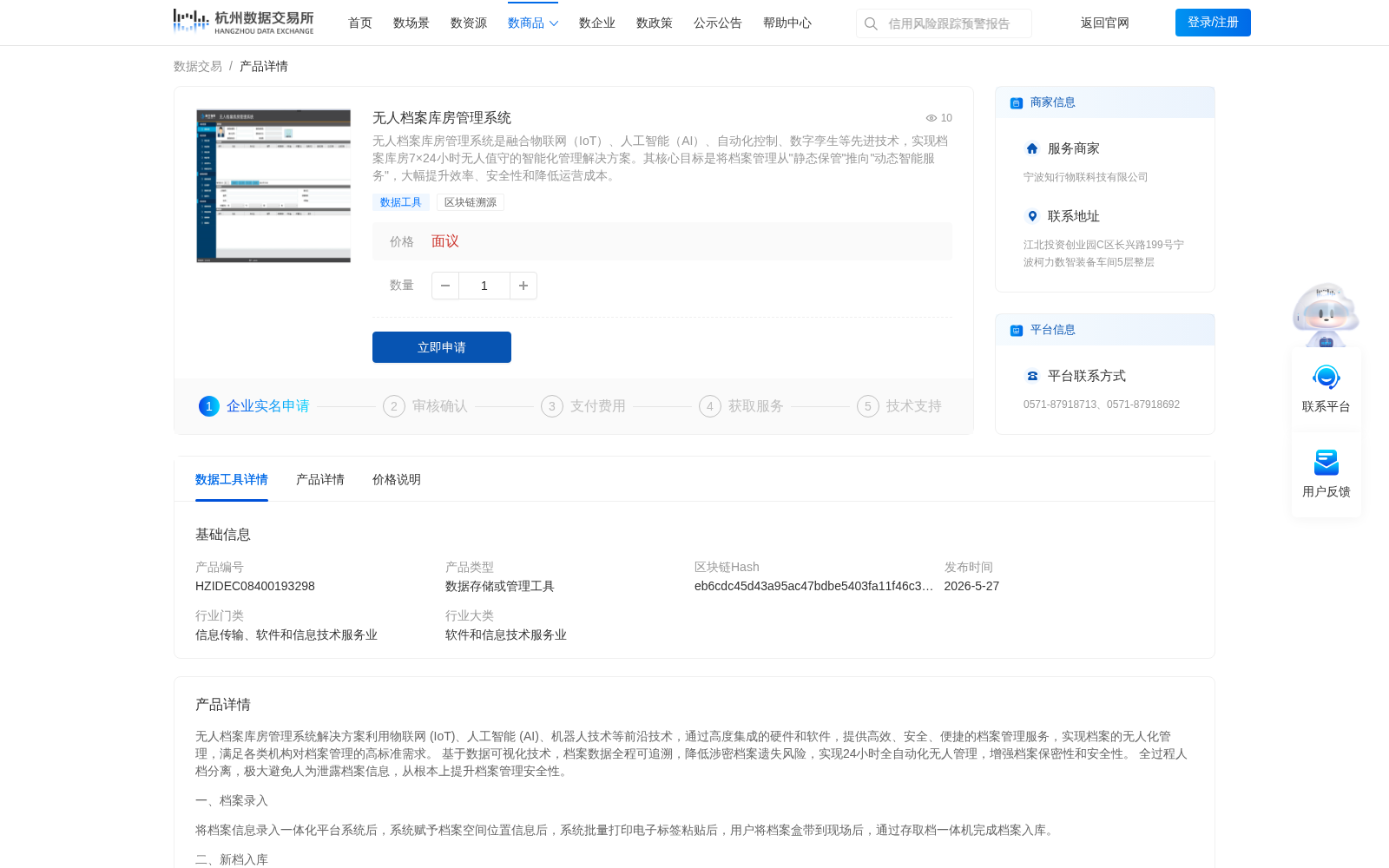Click the 联系地址 location pin icon
The height and width of the screenshot is (868, 1389).
point(1032,216)
